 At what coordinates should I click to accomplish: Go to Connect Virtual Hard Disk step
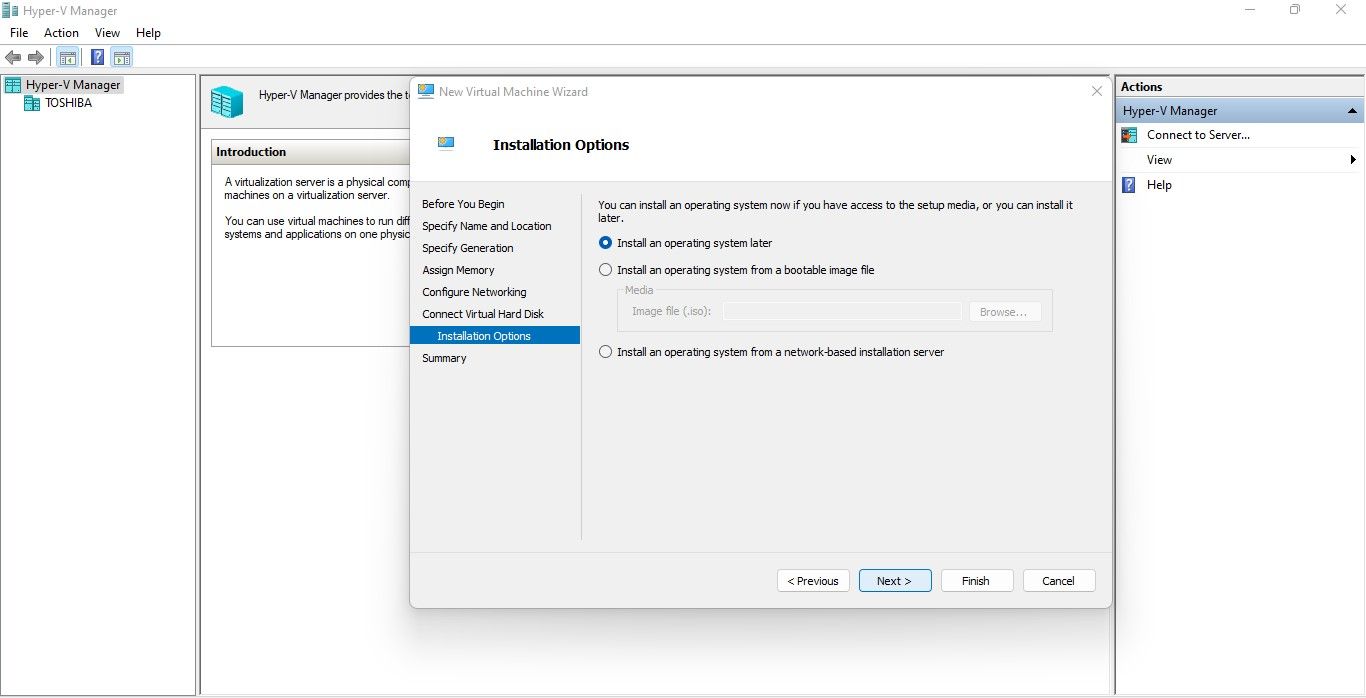[483, 314]
